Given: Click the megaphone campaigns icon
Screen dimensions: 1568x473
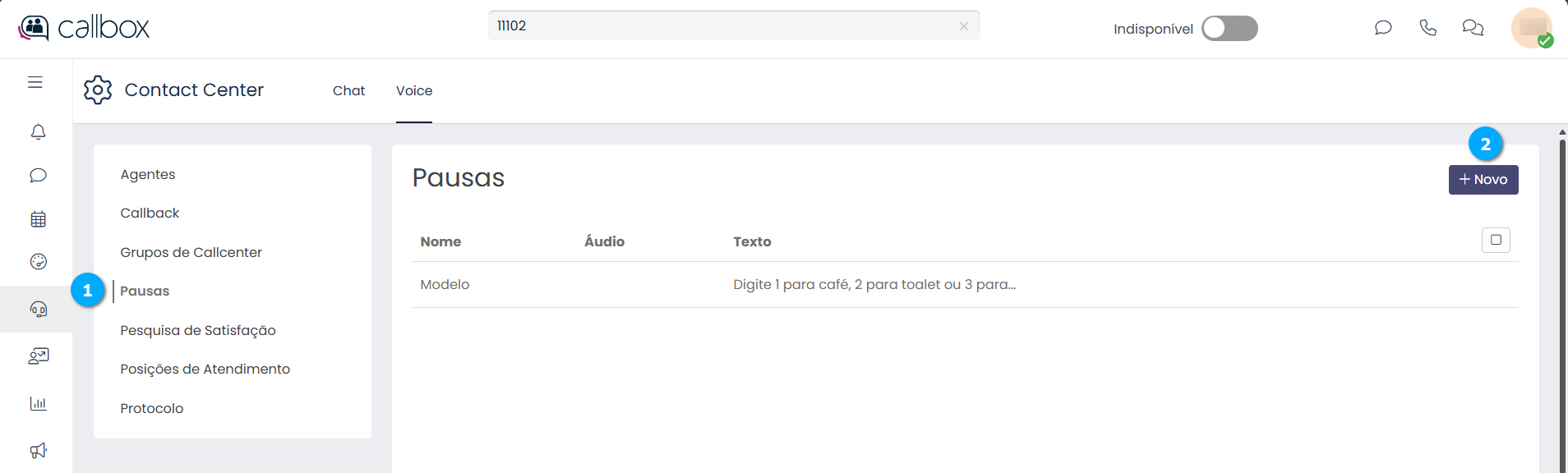Looking at the screenshot, I should [x=38, y=450].
